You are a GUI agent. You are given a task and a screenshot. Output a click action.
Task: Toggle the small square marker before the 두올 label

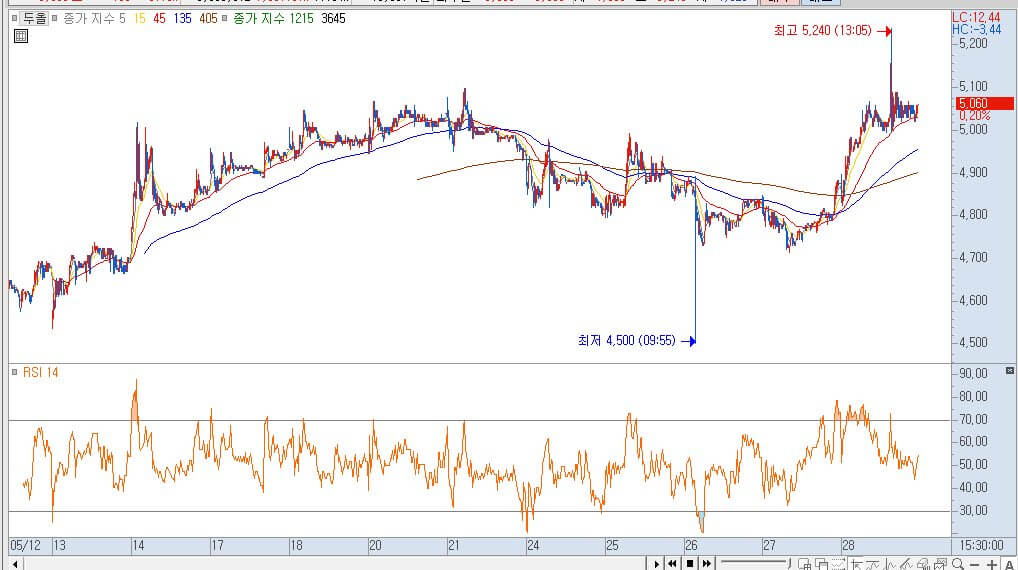pyautogui.click(x=14, y=18)
